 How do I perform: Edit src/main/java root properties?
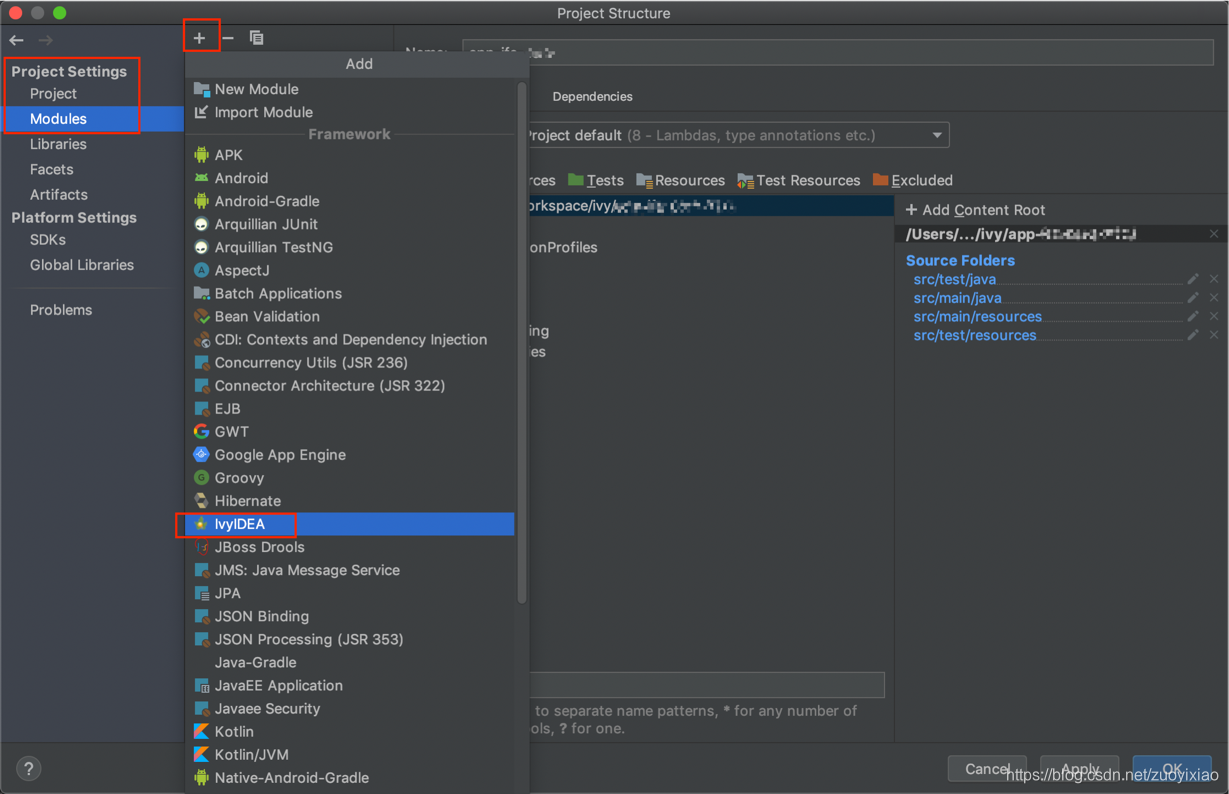[x=1193, y=298]
